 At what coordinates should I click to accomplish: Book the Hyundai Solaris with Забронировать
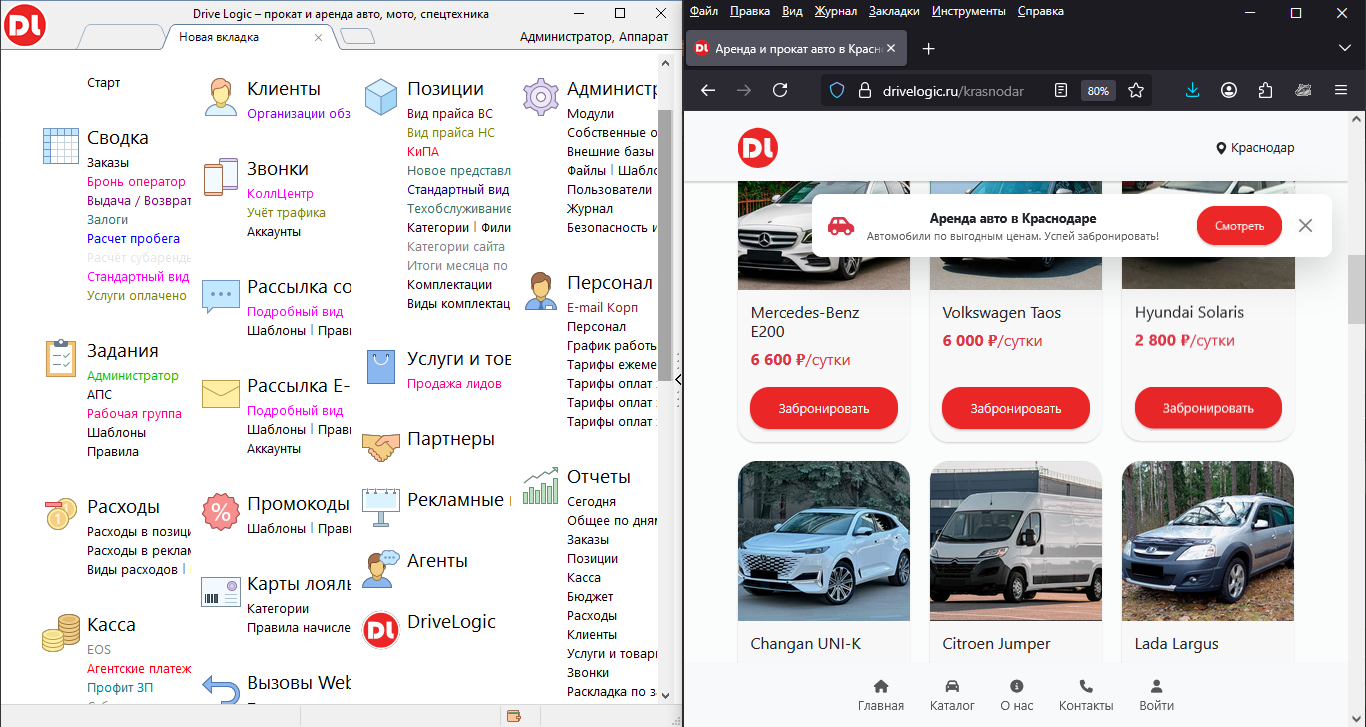tap(1208, 408)
